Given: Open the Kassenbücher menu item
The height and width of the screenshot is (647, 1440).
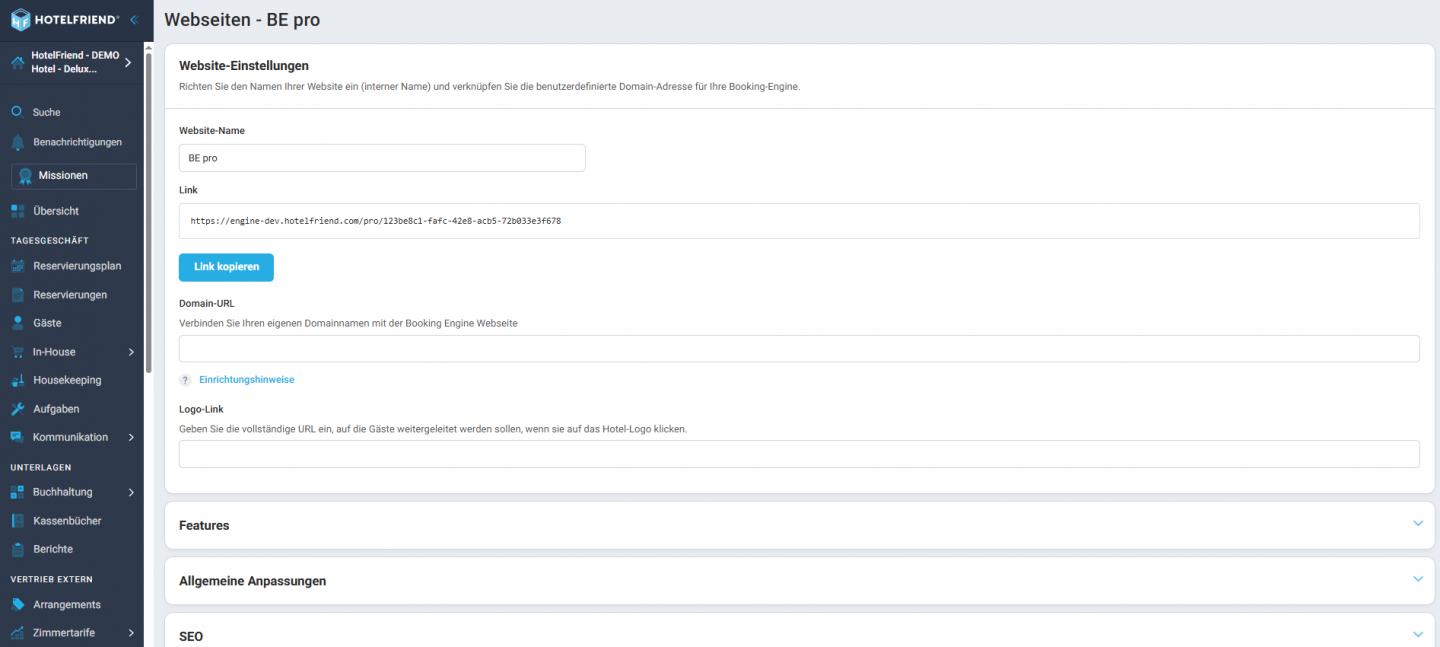Looking at the screenshot, I should (66, 521).
